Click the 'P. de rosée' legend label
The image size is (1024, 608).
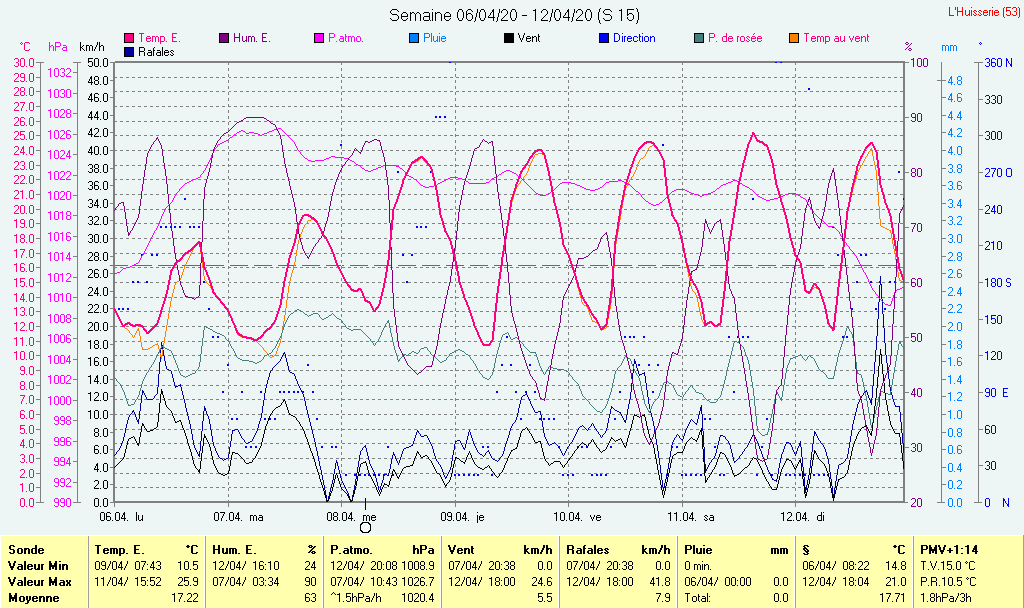coord(735,38)
